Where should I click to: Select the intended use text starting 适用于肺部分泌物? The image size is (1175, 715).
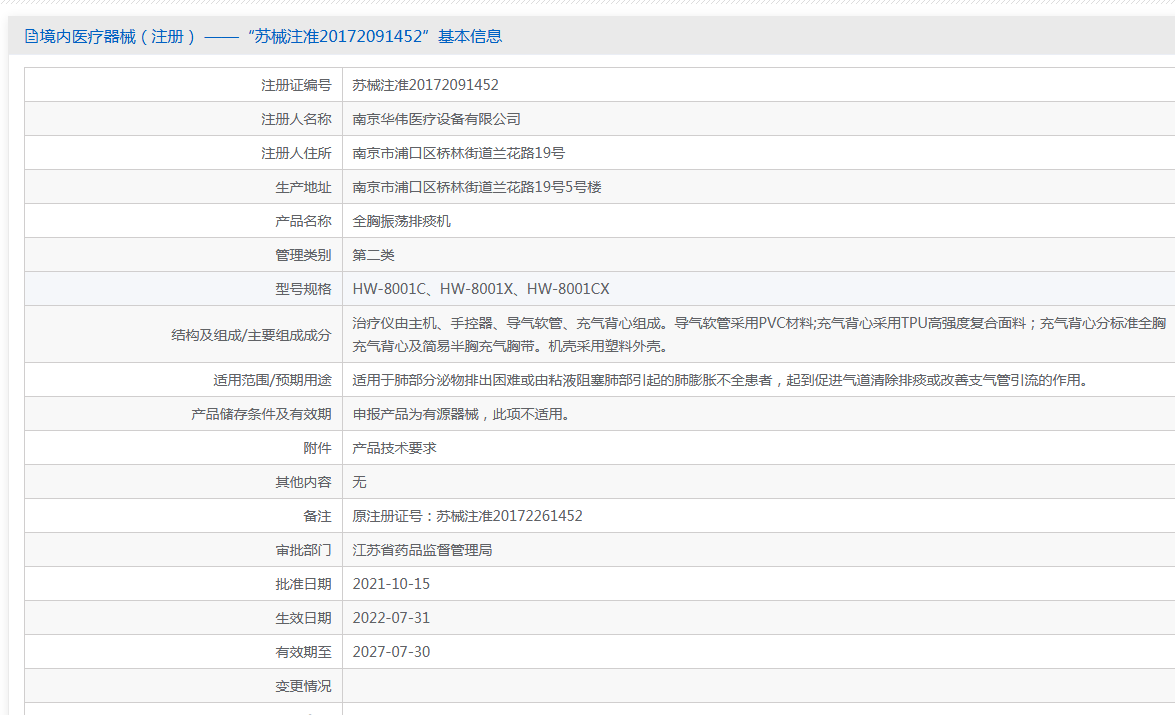pyautogui.click(x=719, y=381)
